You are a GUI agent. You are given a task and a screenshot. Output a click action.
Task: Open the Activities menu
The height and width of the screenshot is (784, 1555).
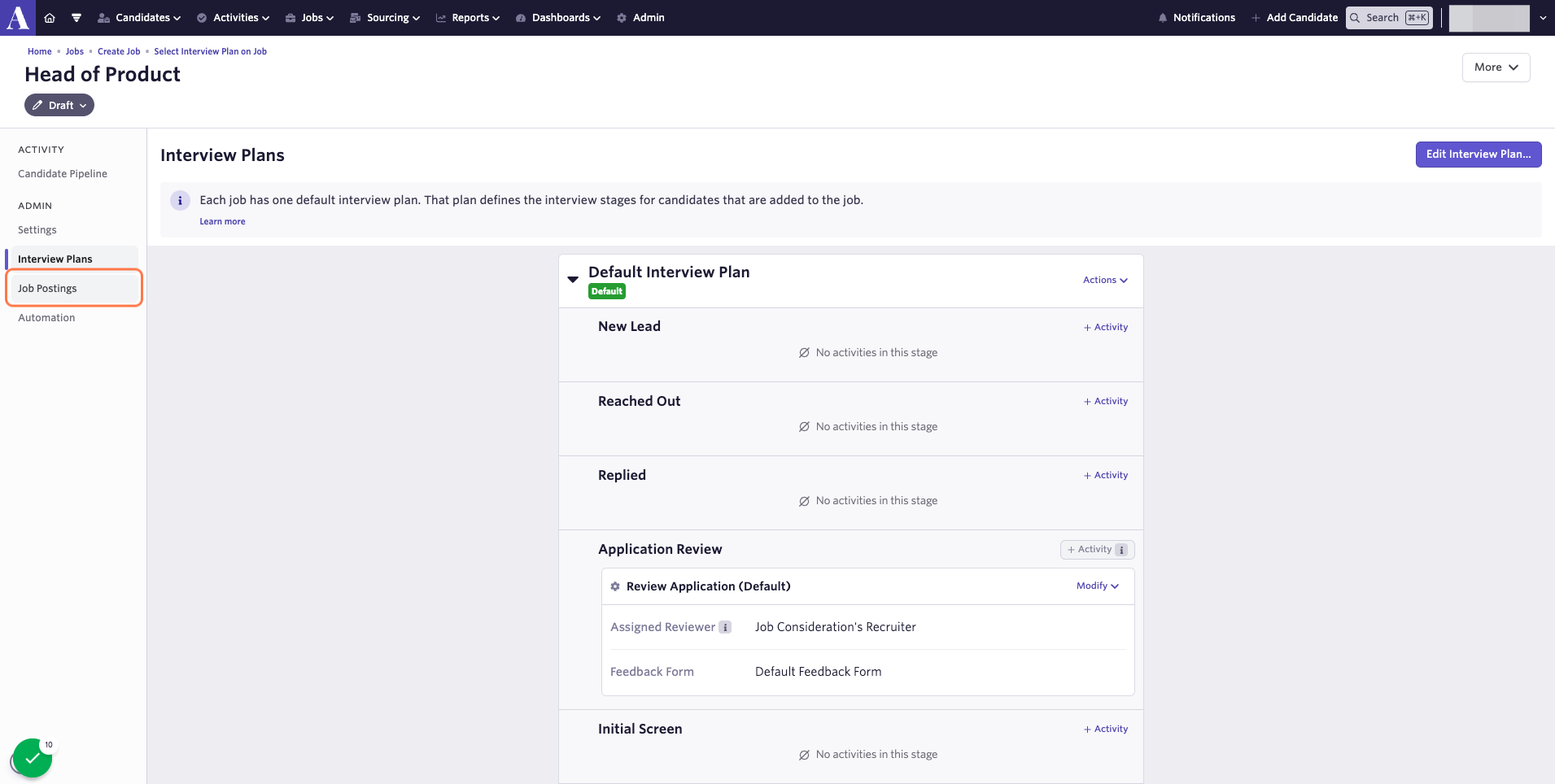[x=233, y=18]
